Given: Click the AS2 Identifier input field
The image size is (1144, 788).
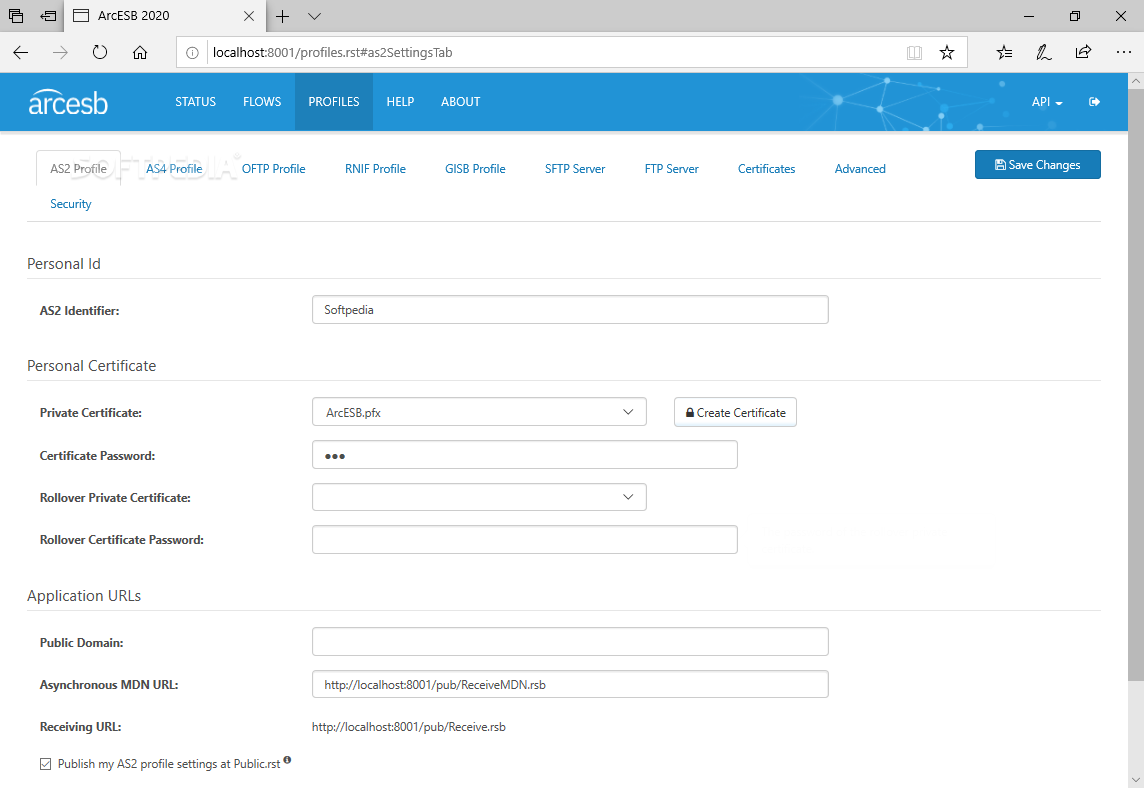Looking at the screenshot, I should click(570, 309).
